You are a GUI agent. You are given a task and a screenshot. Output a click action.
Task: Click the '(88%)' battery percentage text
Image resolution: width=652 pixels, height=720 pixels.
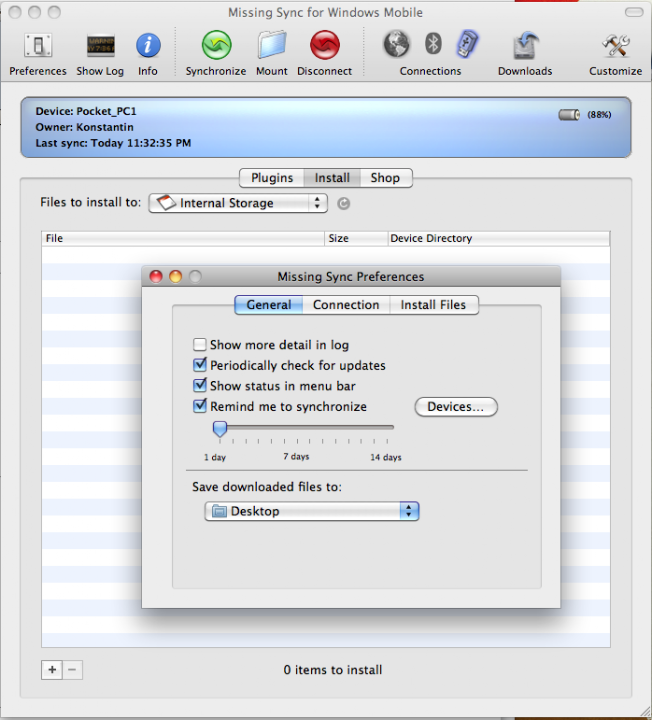point(599,115)
